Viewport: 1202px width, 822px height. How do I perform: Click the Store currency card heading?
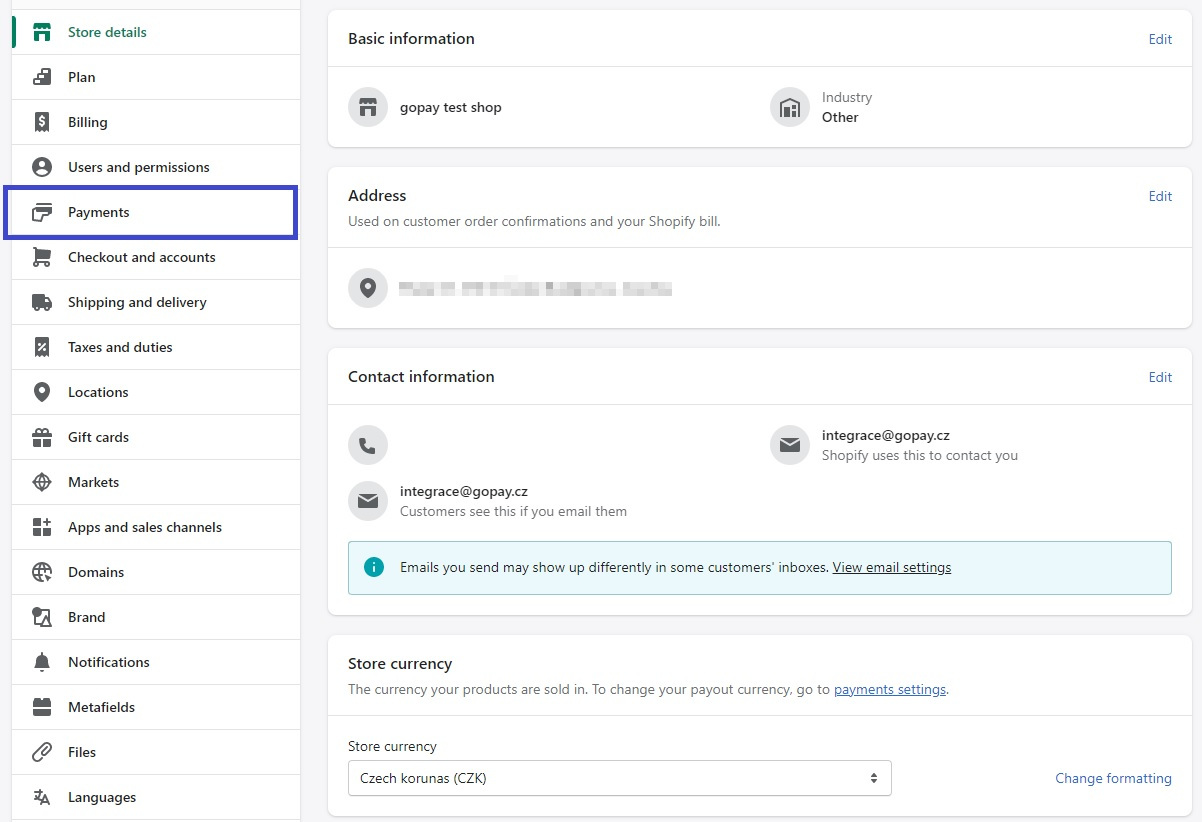[400, 664]
